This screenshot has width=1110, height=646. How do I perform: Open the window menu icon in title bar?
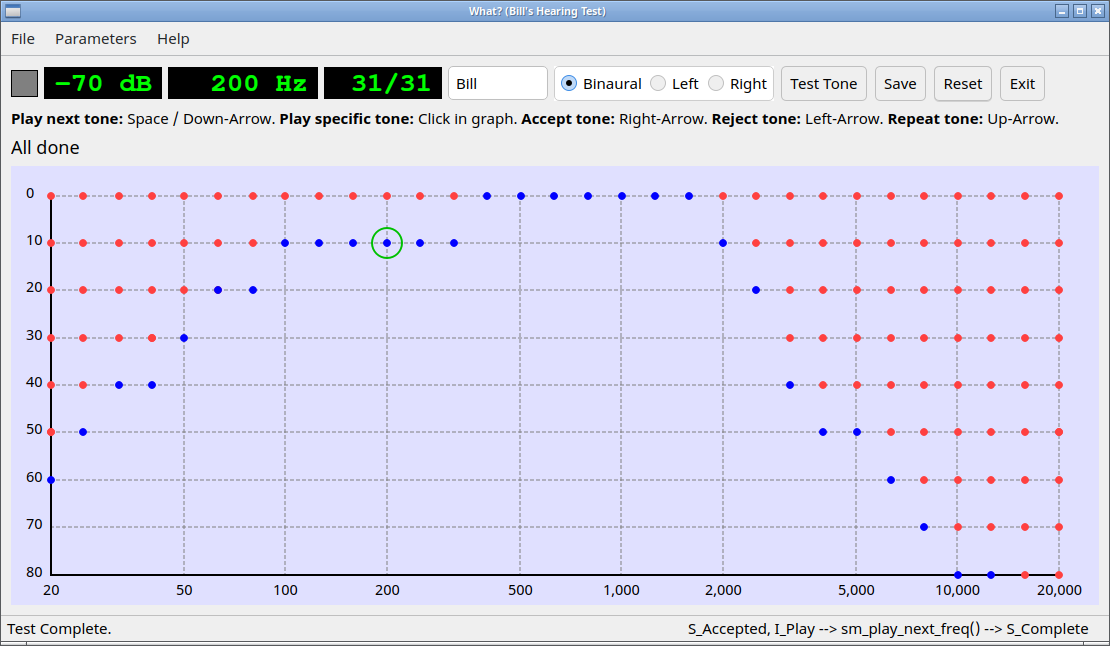[x=13, y=11]
